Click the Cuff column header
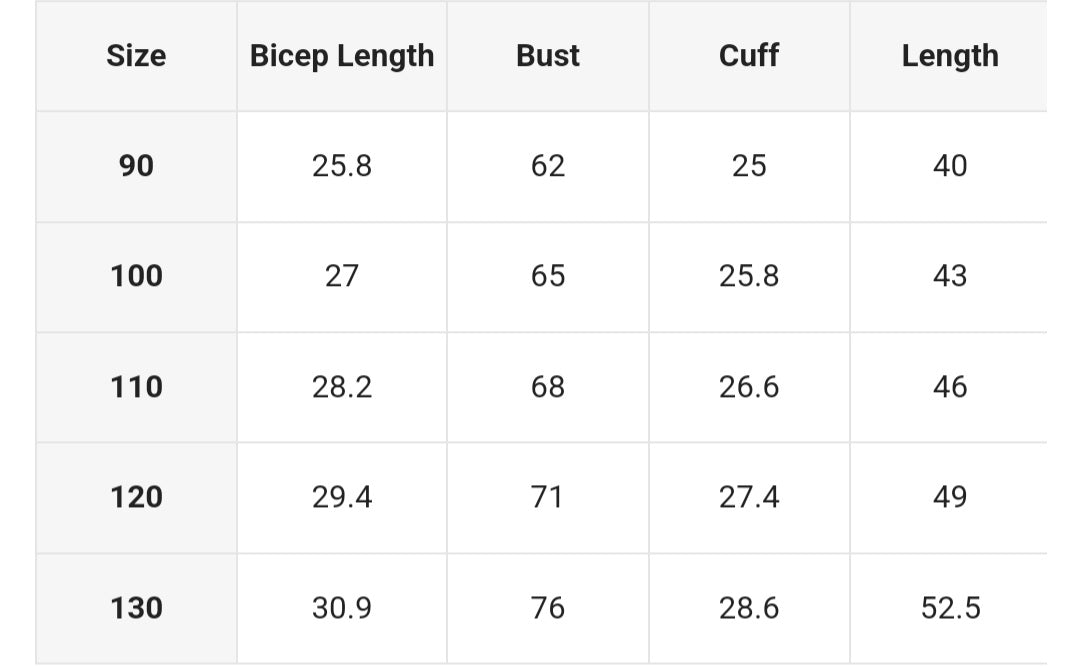 (749, 56)
